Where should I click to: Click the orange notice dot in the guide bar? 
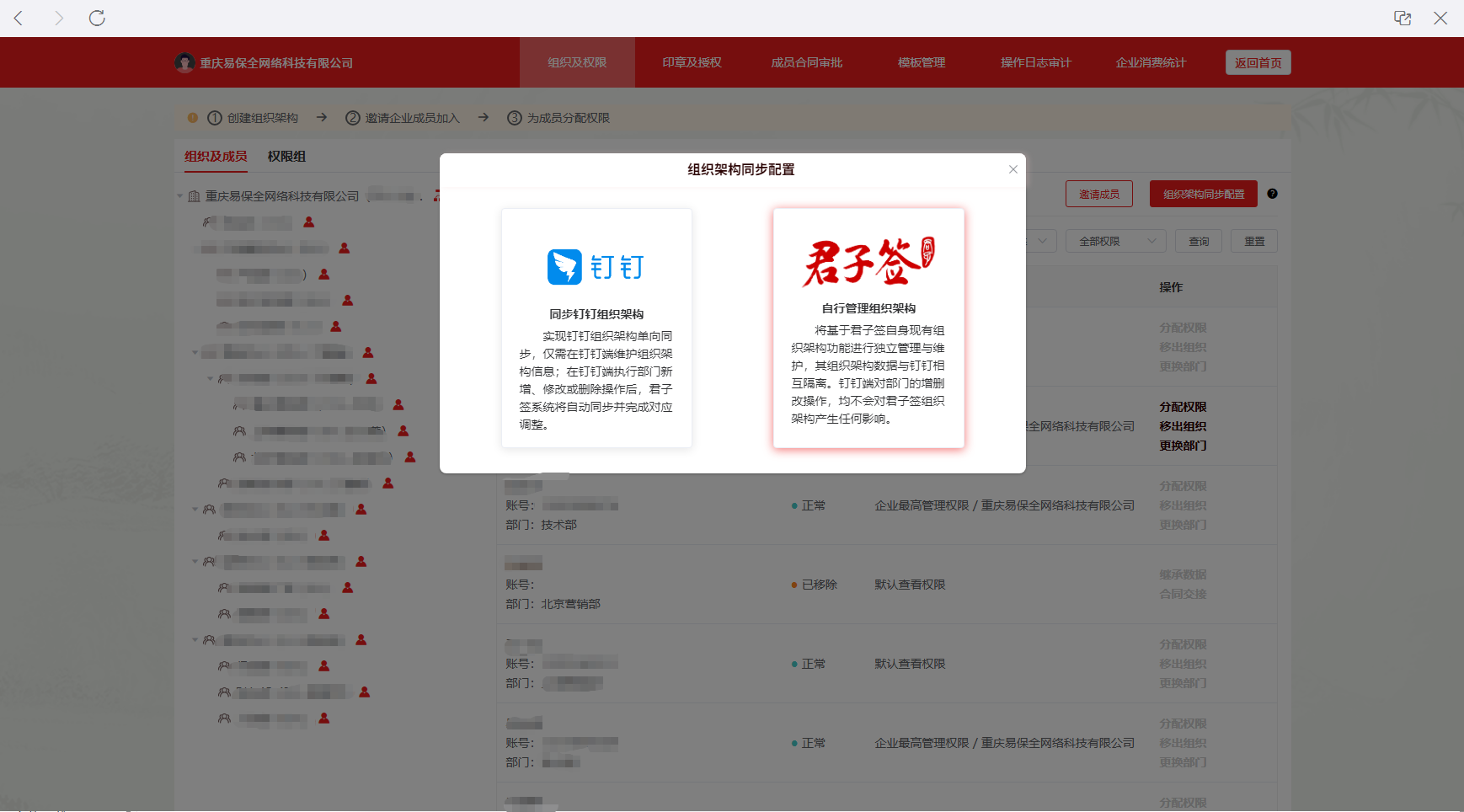coord(193,118)
